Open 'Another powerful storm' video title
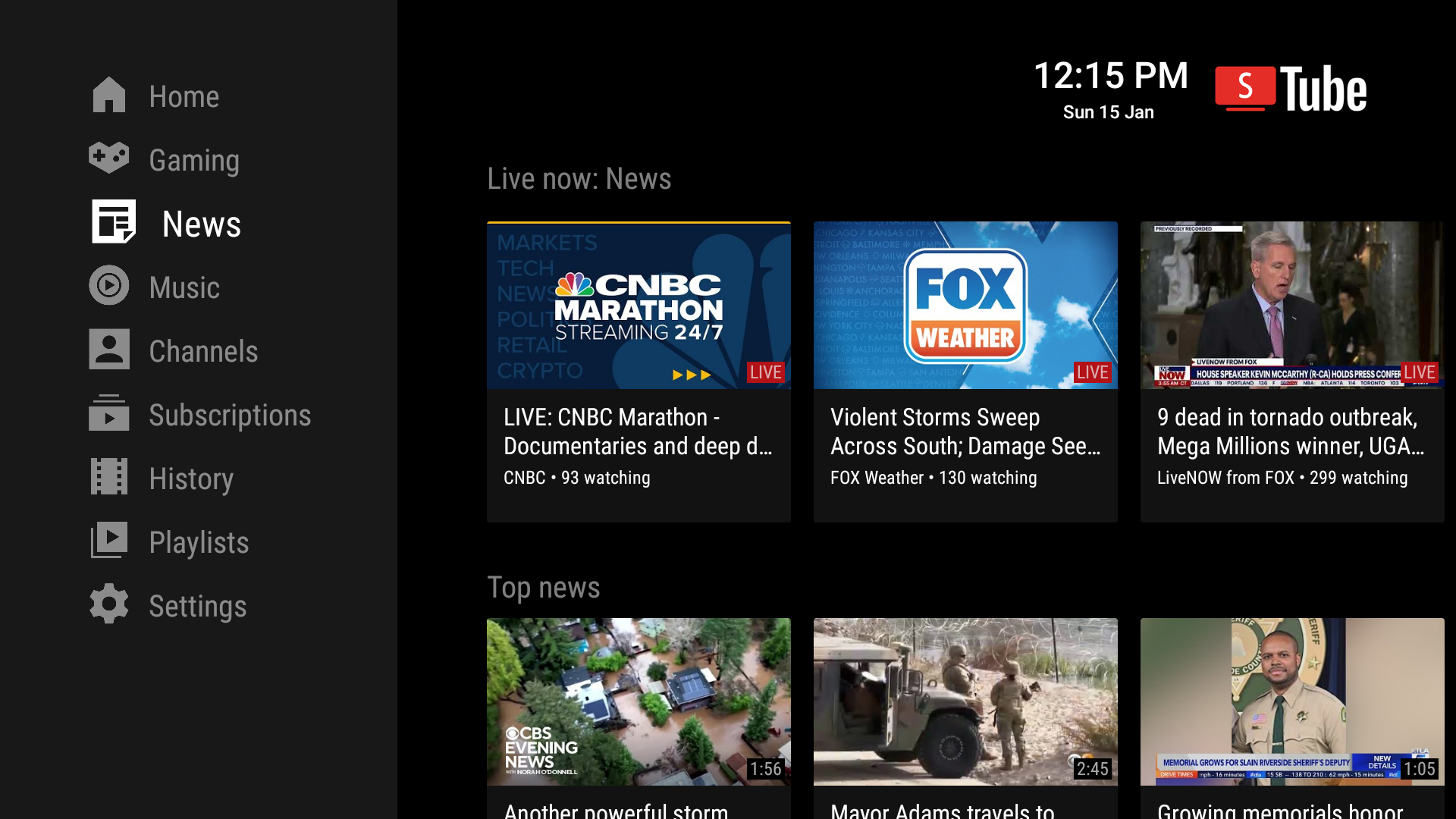Screen dimensions: 1456x819 pos(616,811)
